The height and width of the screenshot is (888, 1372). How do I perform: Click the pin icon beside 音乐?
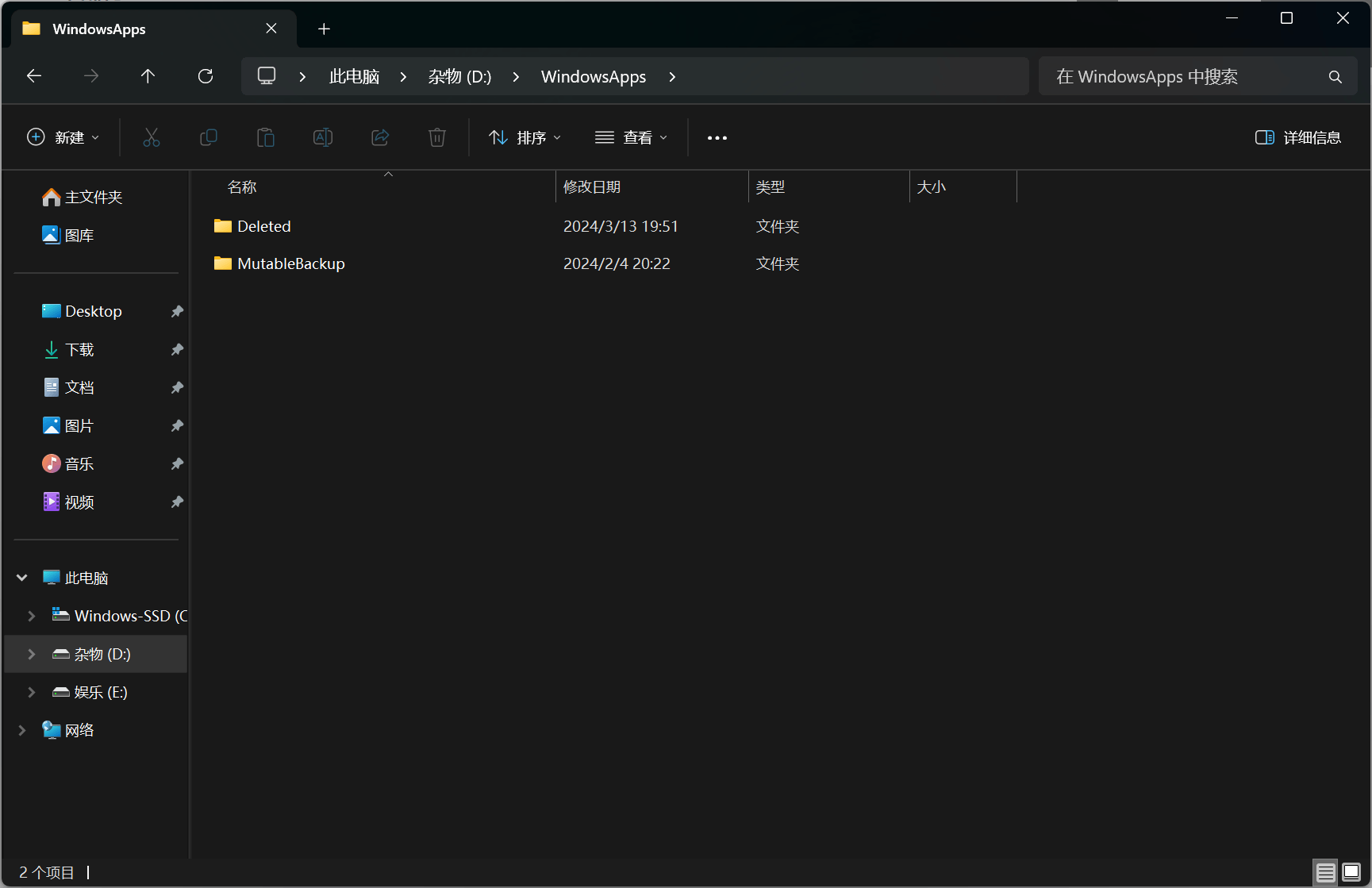coord(177,463)
